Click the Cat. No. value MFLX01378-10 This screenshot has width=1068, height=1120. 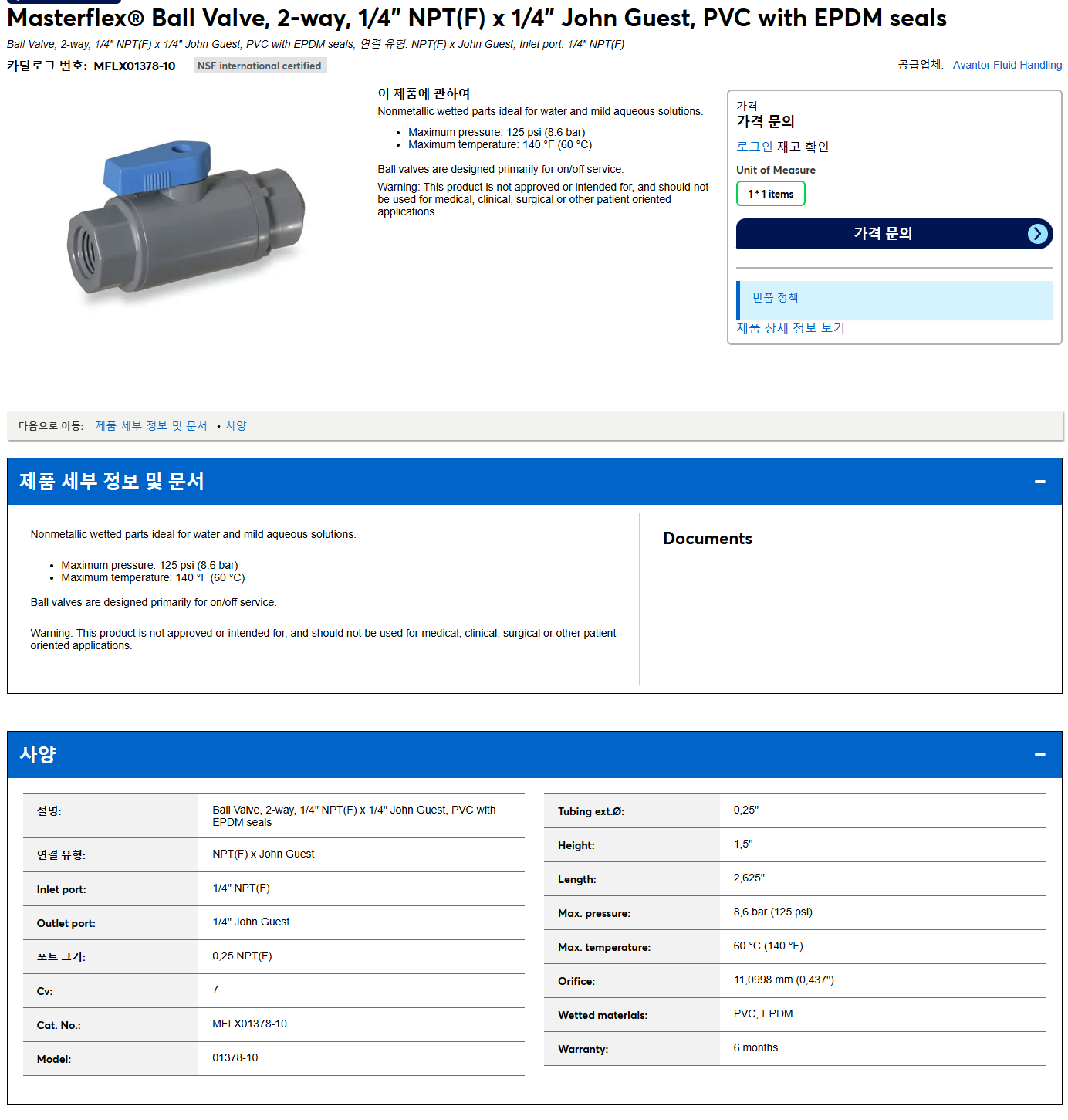(249, 1024)
